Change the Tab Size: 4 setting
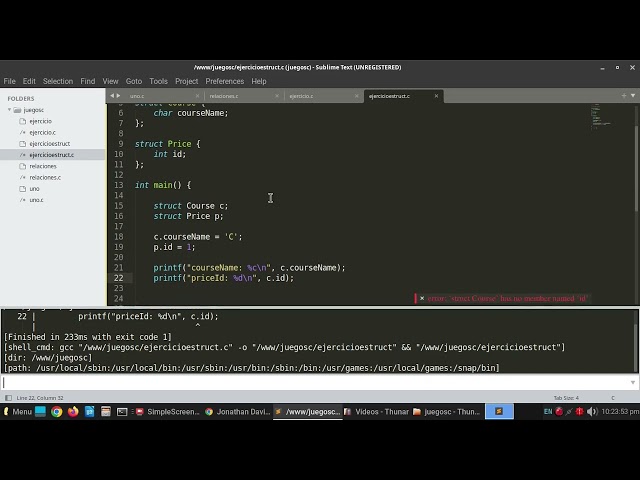640x480 pixels. coord(566,398)
